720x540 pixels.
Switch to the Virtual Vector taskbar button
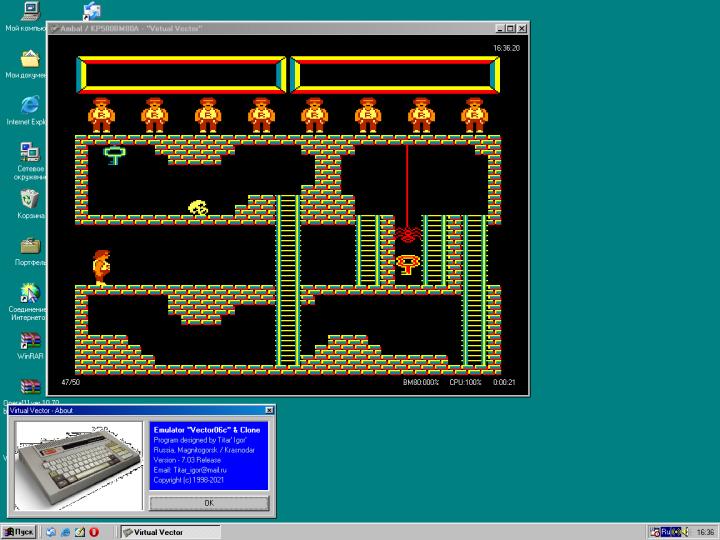pos(170,532)
